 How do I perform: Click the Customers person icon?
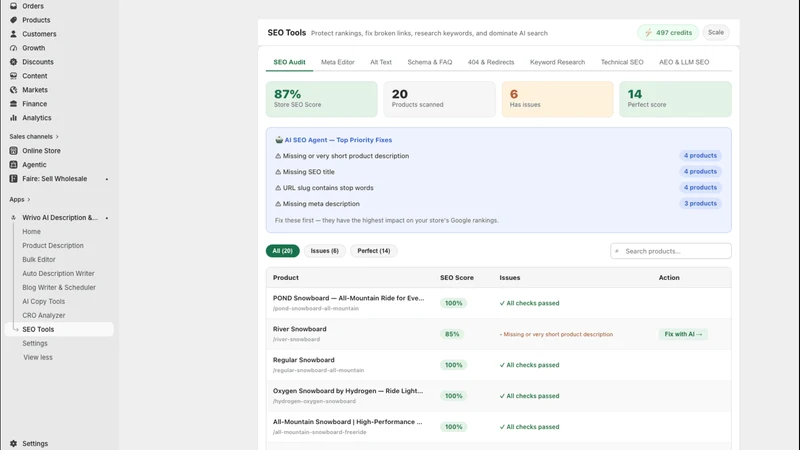[13, 34]
